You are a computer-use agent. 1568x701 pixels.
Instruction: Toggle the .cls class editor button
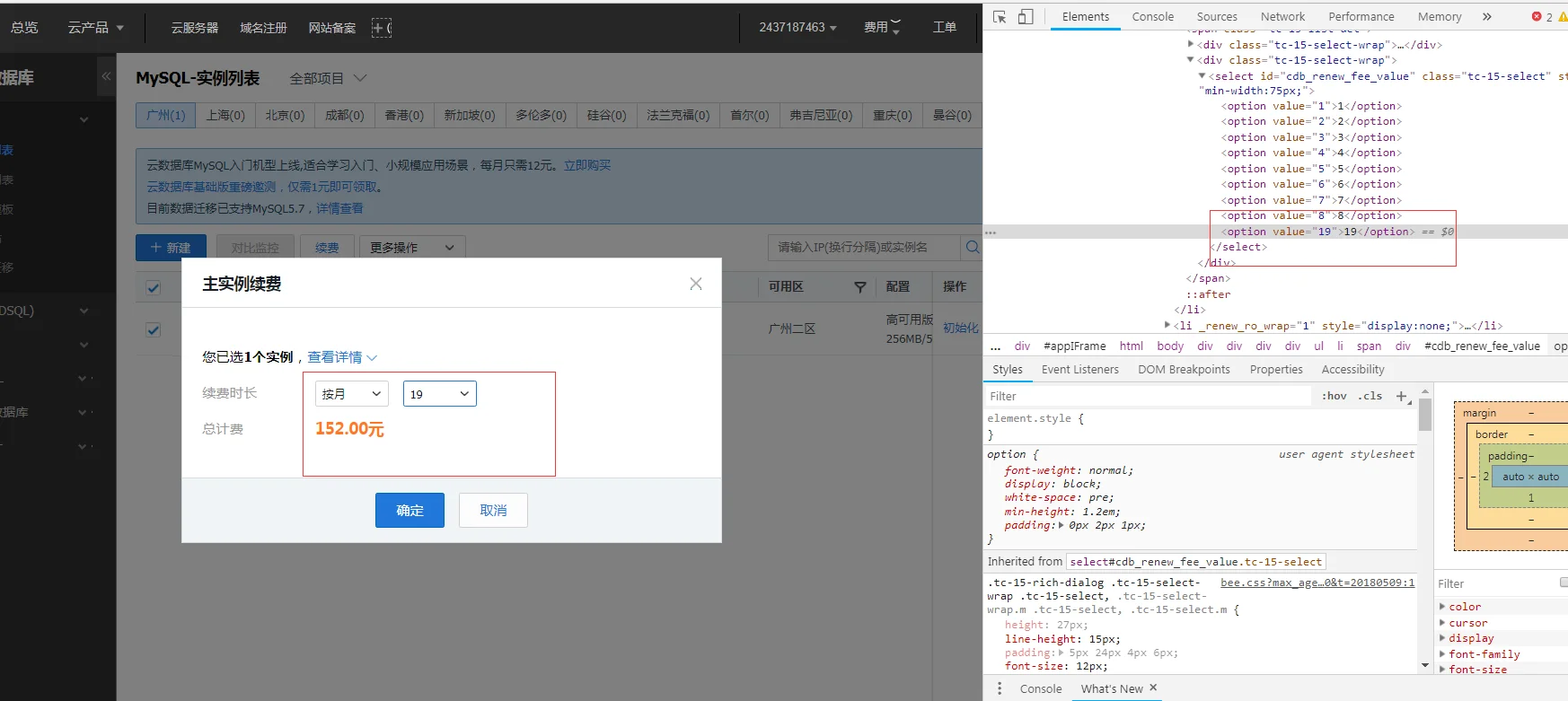pos(1370,396)
